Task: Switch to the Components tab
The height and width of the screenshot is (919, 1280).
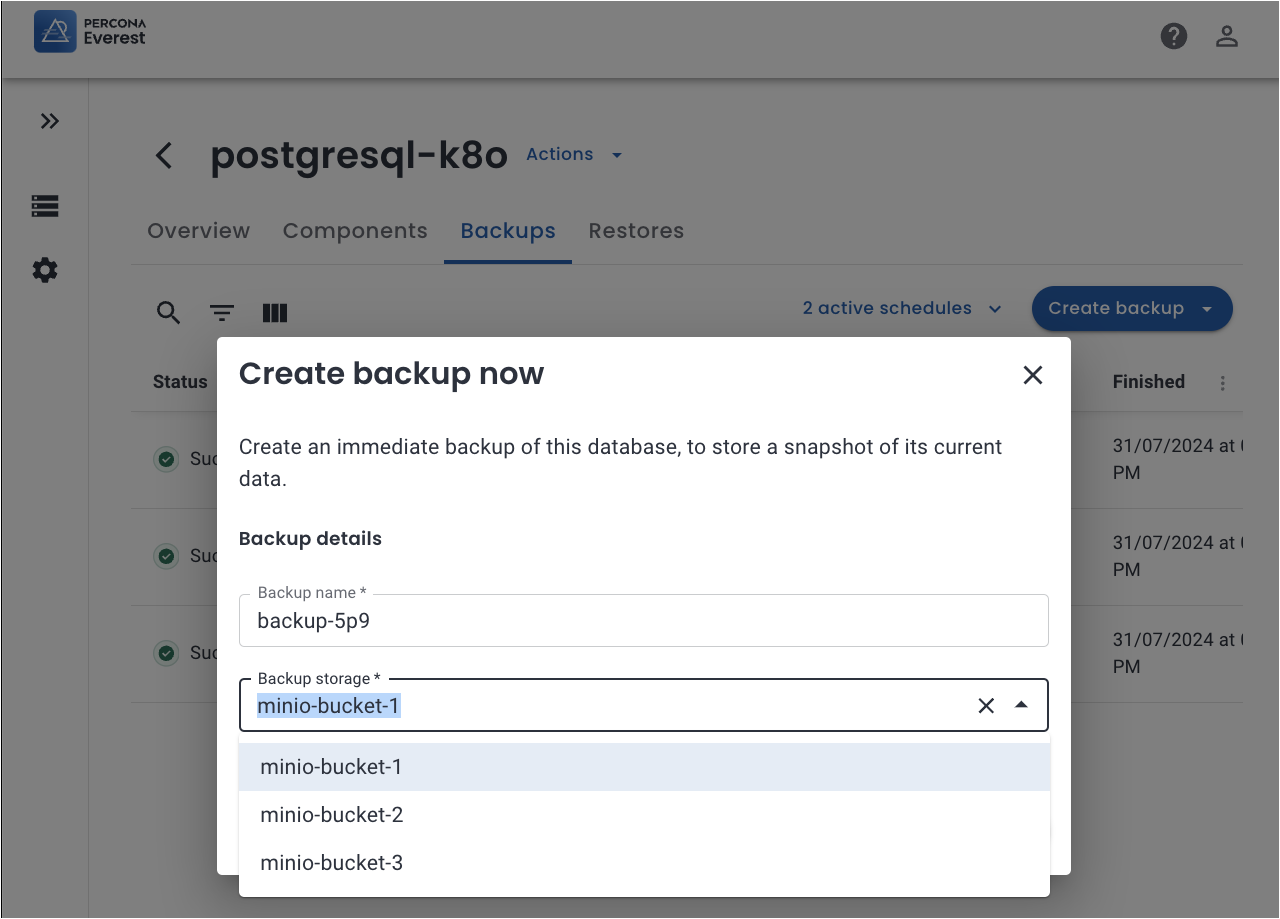Action: [355, 231]
